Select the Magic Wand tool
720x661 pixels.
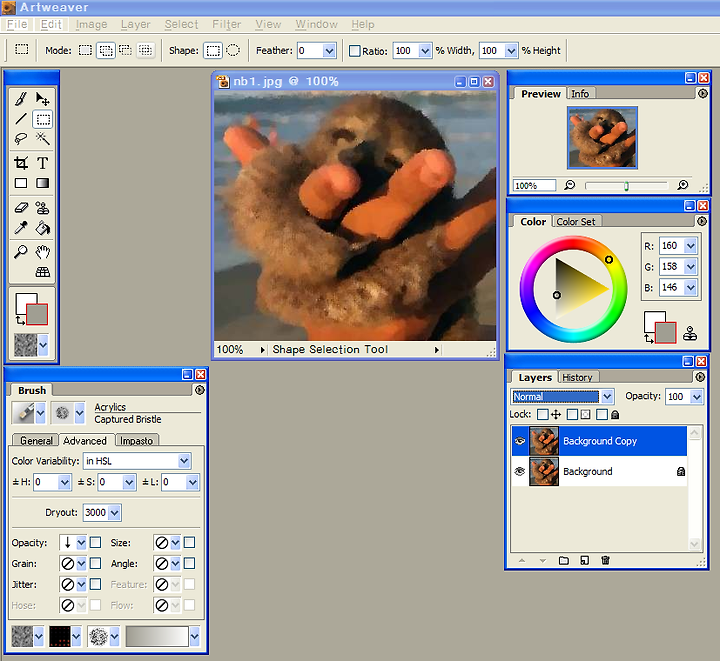coord(43,139)
